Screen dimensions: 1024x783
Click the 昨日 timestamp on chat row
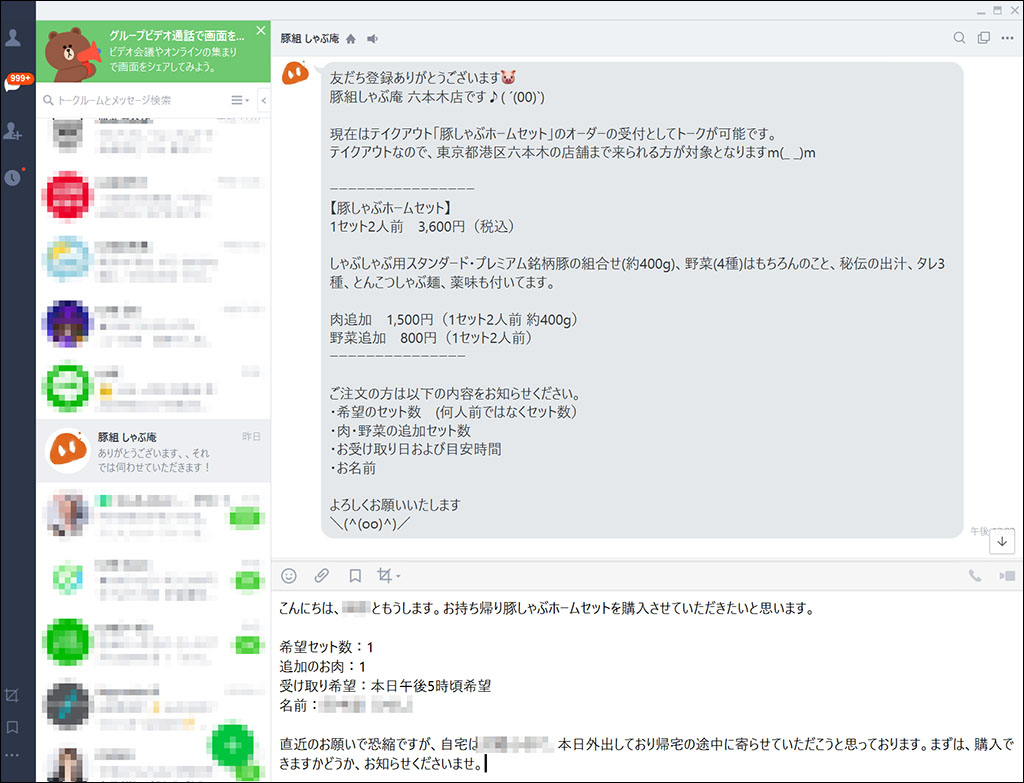coord(251,436)
